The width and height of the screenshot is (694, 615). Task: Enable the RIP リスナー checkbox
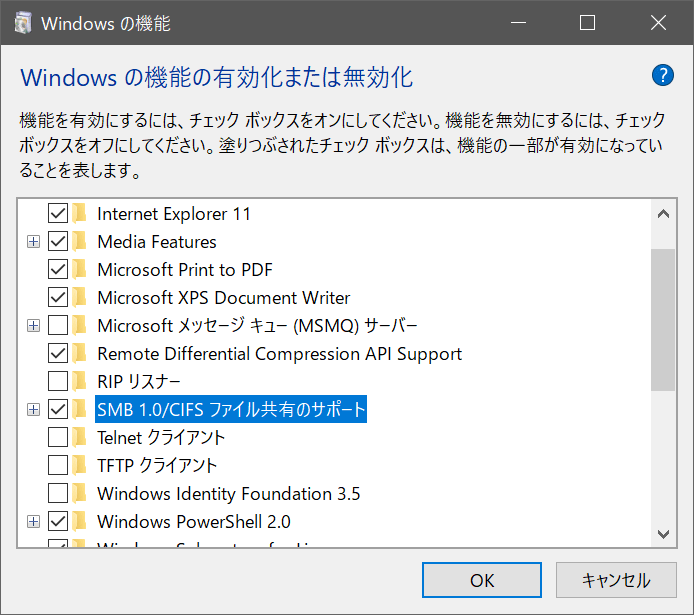58,381
